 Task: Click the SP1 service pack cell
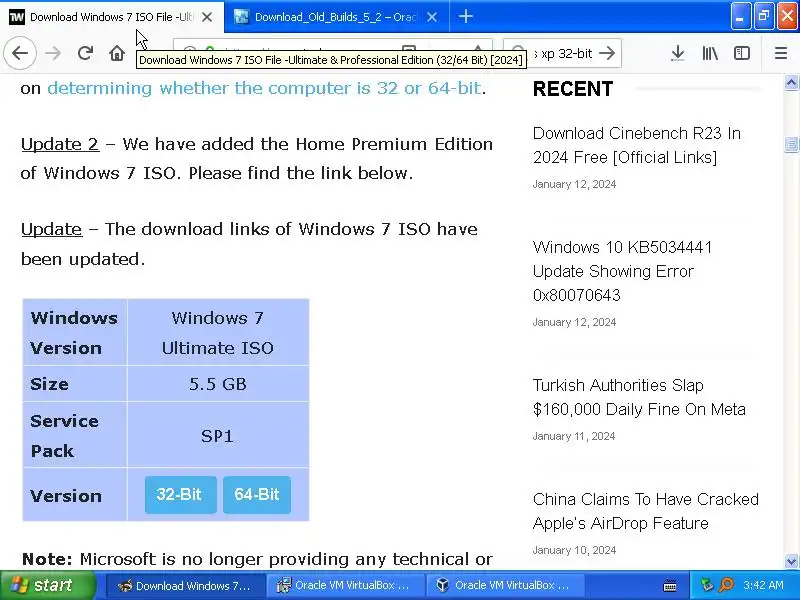click(218, 435)
